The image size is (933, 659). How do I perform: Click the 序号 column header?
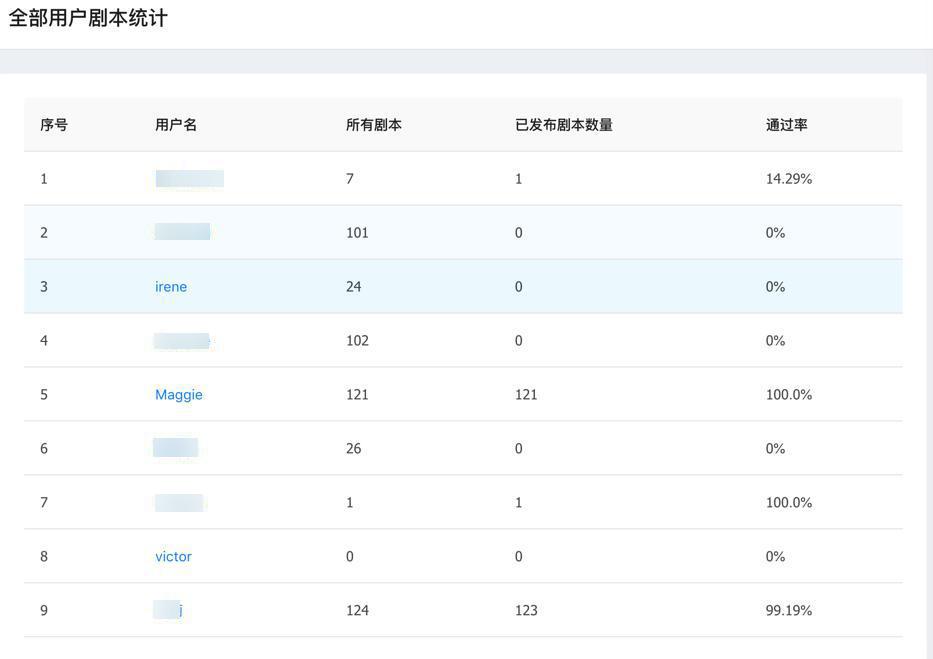coord(54,125)
